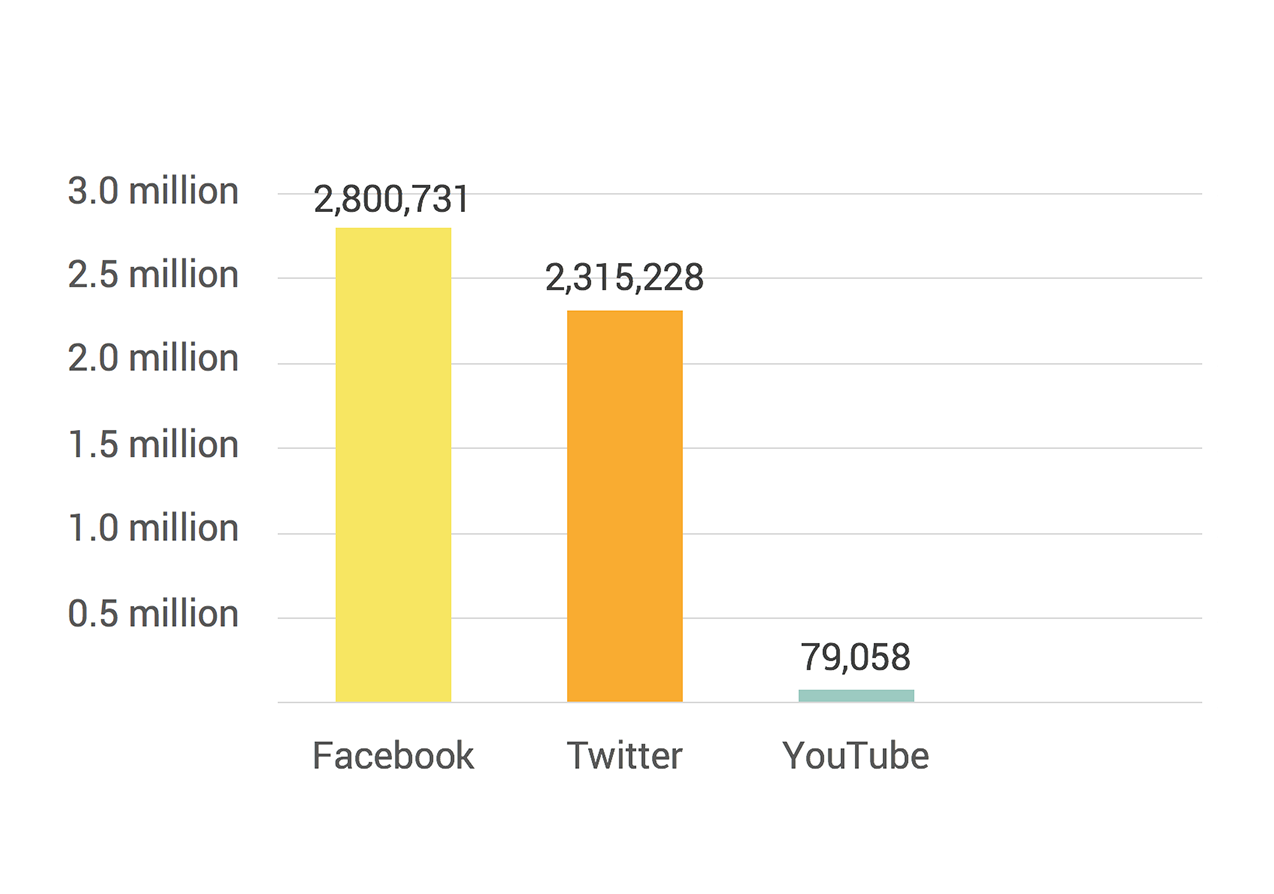Click the 2,800,731 data label
Viewport: 1274px width, 894px height.
tap(392, 200)
